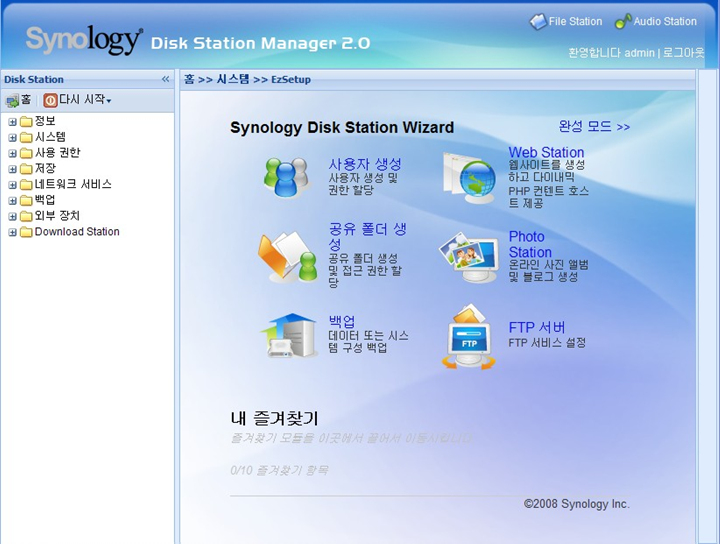Expand the 네트워크 서비스 tree node
Screen dimensions: 720x544
click(x=12, y=185)
